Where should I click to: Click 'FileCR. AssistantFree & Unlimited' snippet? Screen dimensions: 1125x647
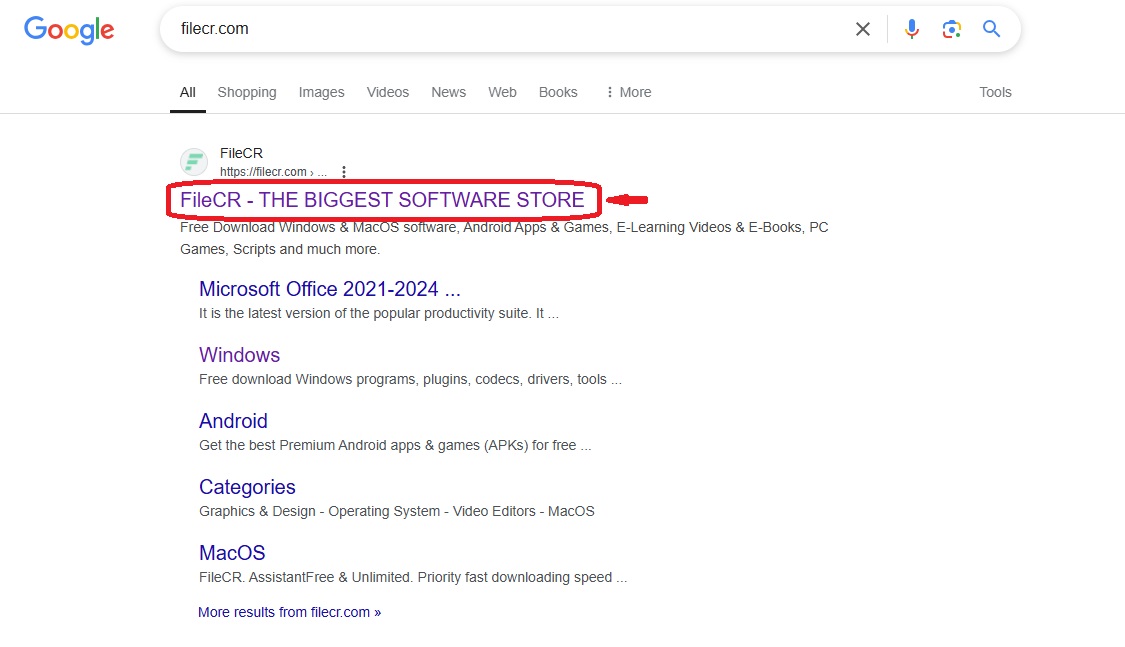(413, 577)
